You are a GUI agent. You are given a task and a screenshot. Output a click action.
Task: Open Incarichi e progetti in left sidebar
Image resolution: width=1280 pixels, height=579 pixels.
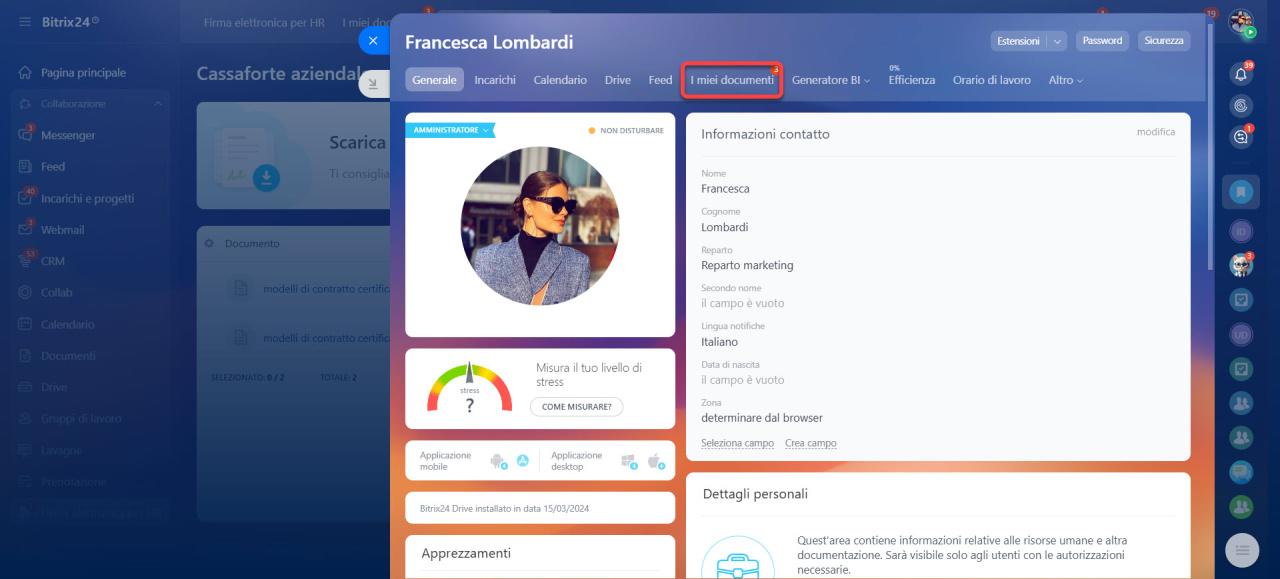[x=87, y=198]
